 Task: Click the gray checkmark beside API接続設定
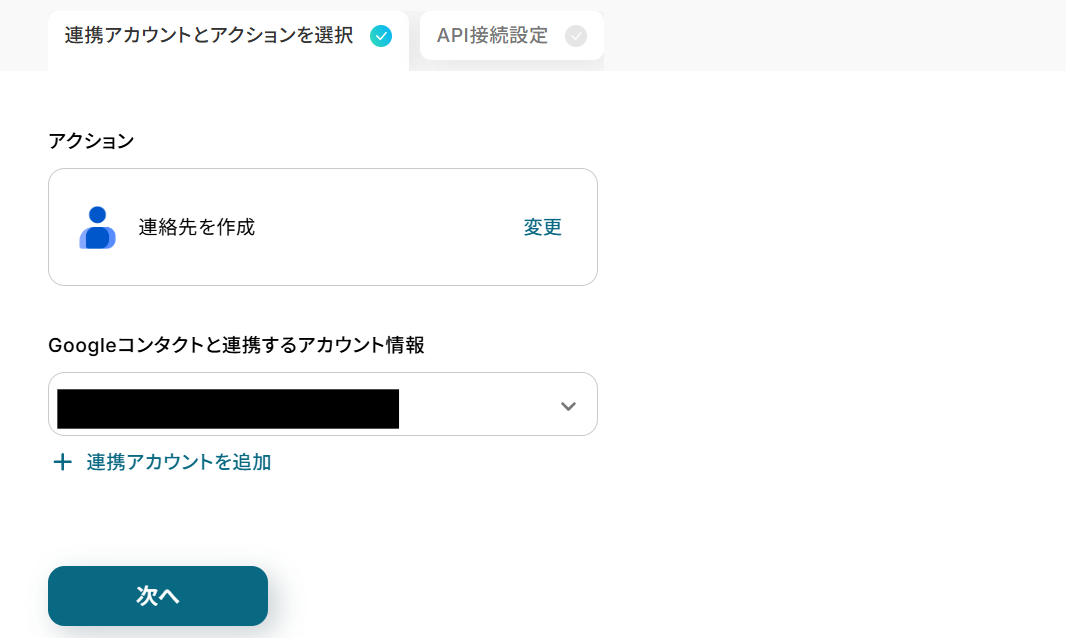point(576,36)
